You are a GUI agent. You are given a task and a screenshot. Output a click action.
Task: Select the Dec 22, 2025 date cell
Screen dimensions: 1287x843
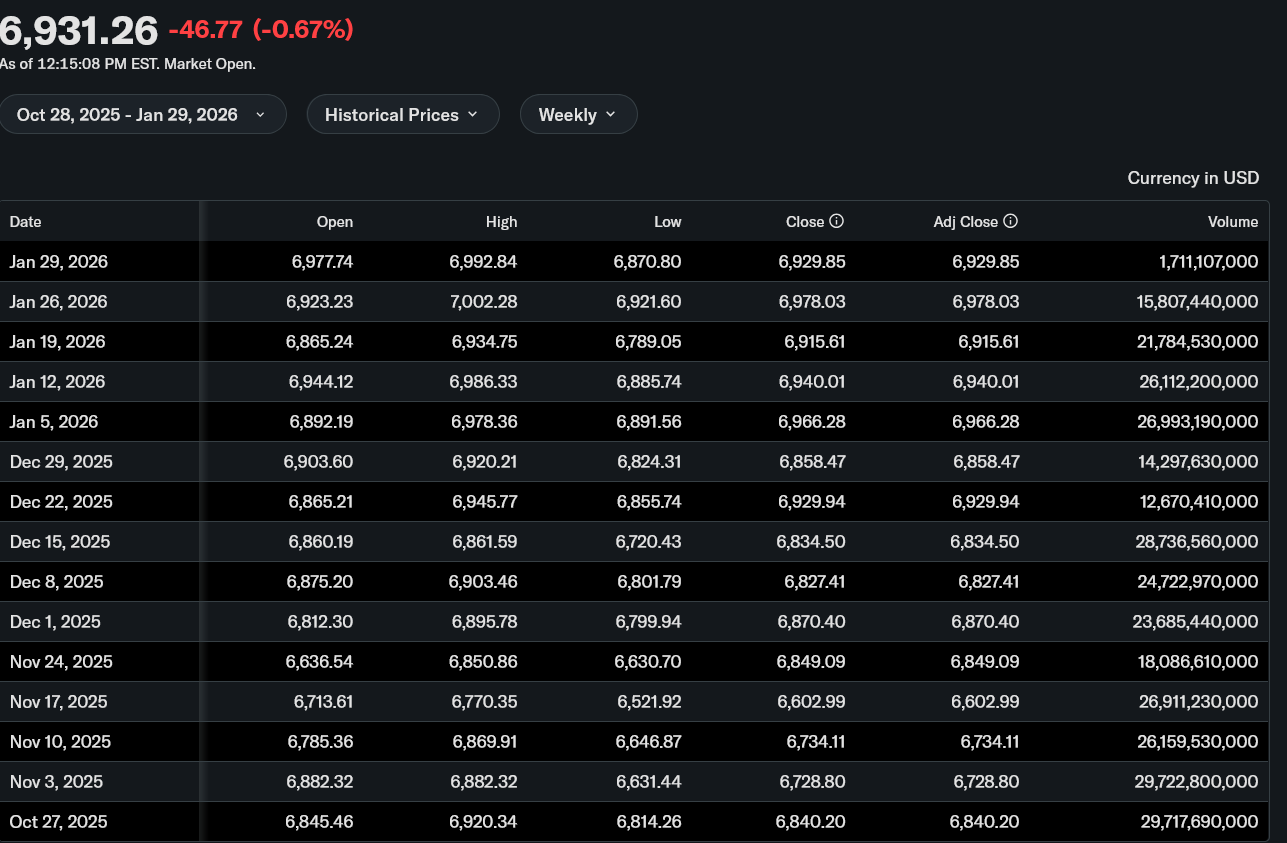tap(61, 502)
